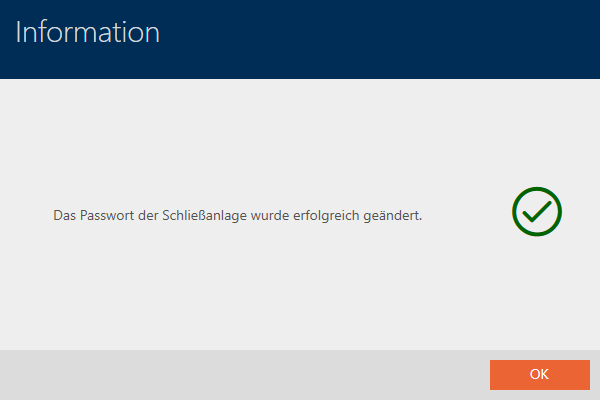Click the gray footer bar beside OK
Screen dimensions: 600x400
(240, 374)
